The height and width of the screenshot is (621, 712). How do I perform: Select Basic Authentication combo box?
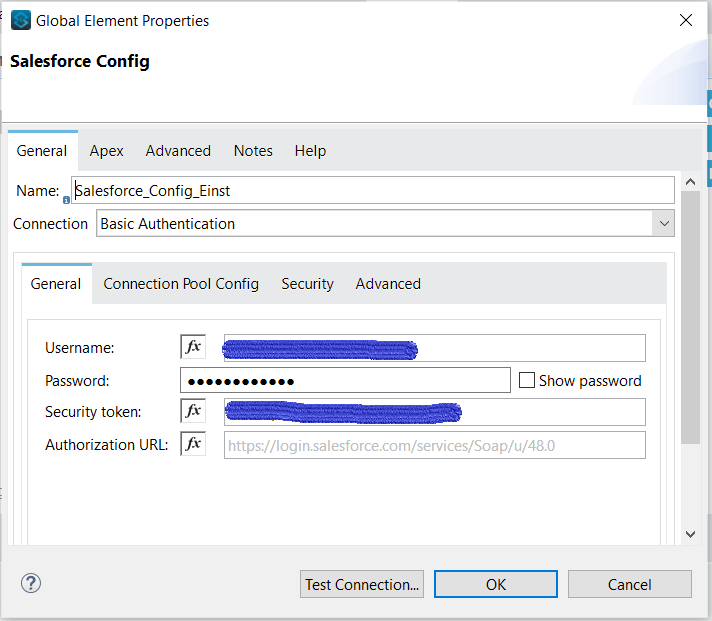click(x=385, y=223)
